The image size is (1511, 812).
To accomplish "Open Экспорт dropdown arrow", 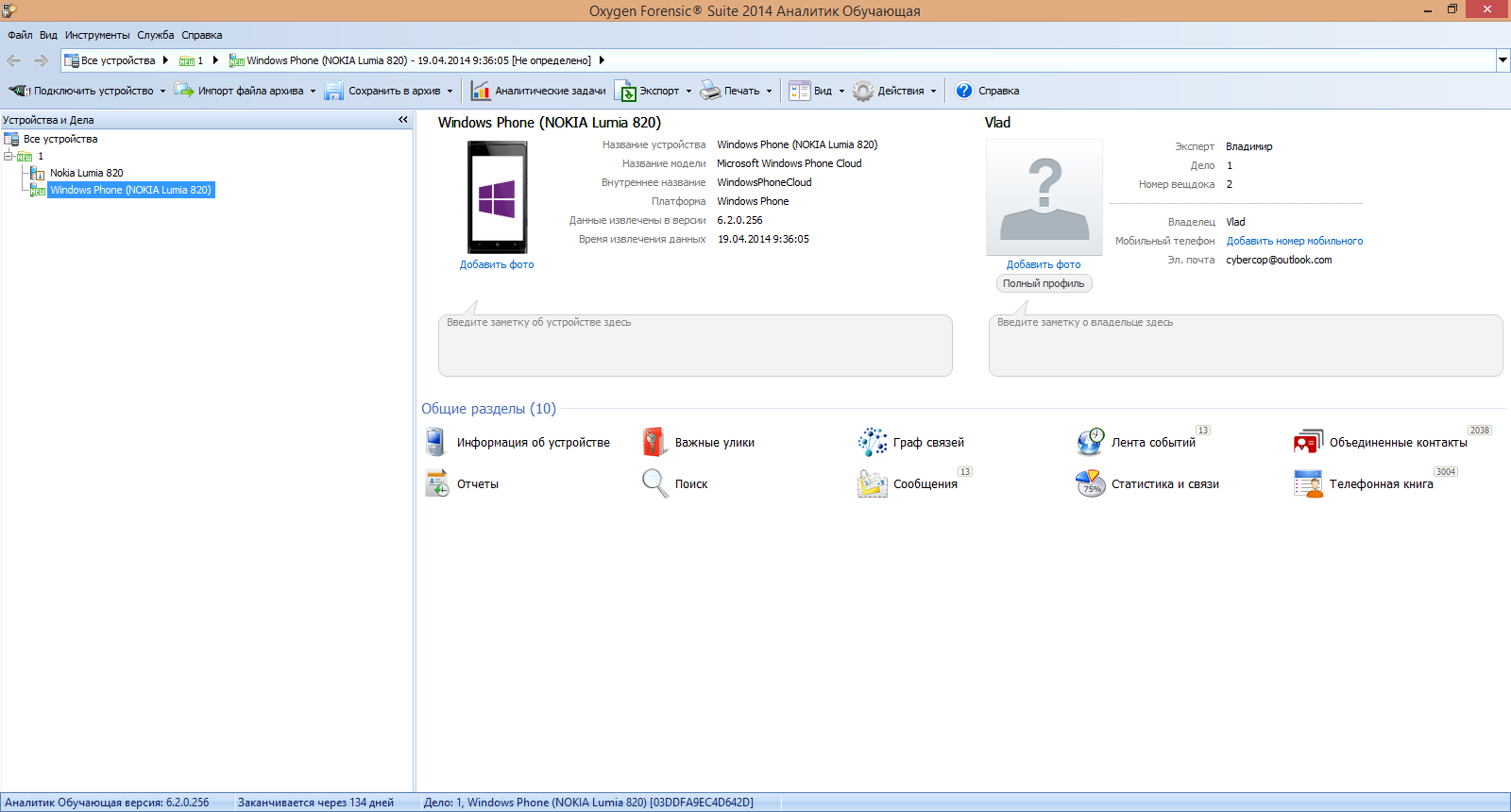I will [688, 92].
